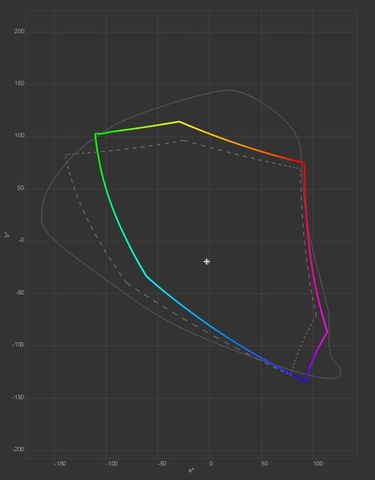The image size is (375, 480).
Task: Click the "-50" tick label on the a* axis
Action: pos(162,464)
